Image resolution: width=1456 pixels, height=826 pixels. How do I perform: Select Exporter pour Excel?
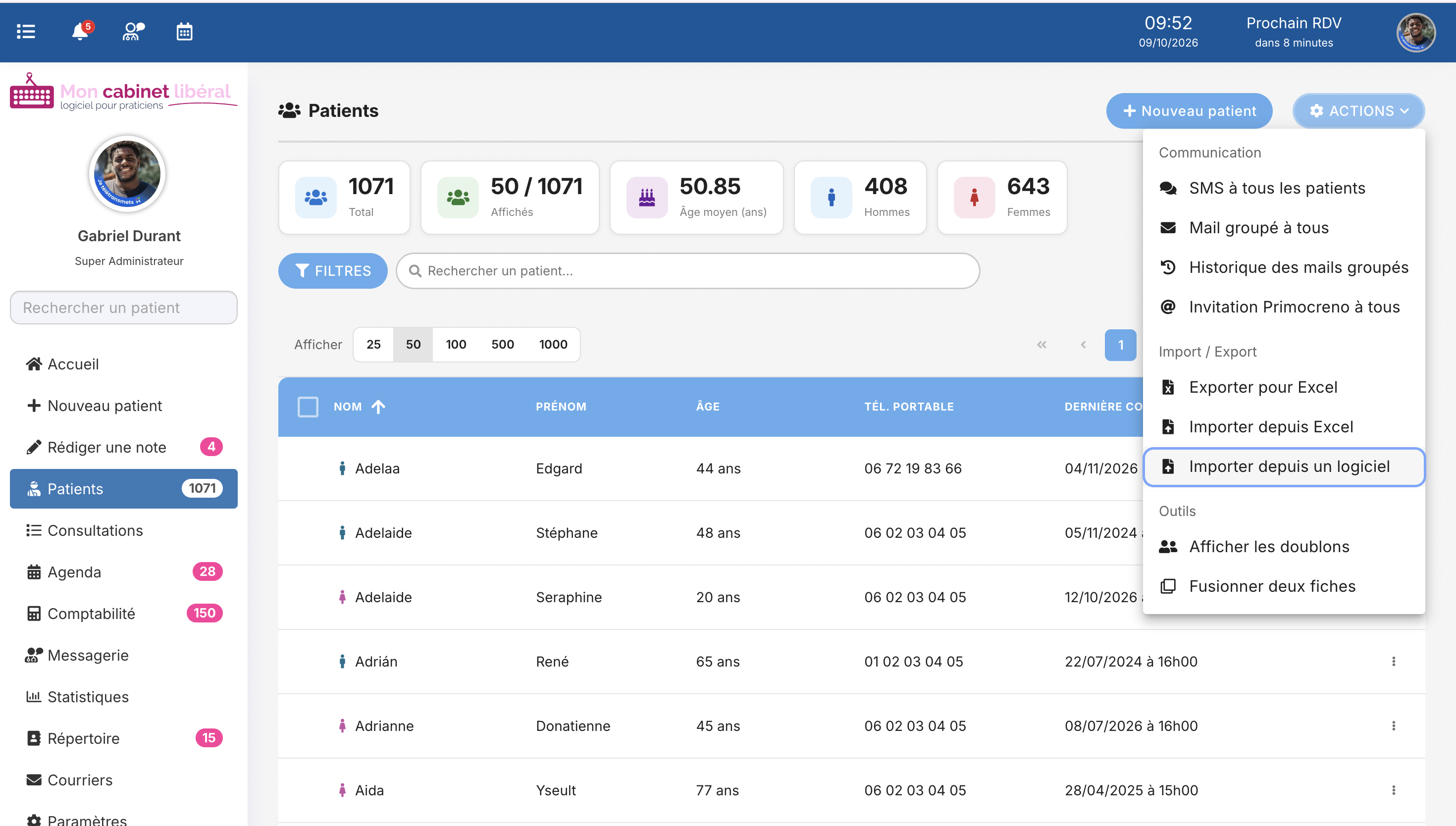click(x=1284, y=387)
